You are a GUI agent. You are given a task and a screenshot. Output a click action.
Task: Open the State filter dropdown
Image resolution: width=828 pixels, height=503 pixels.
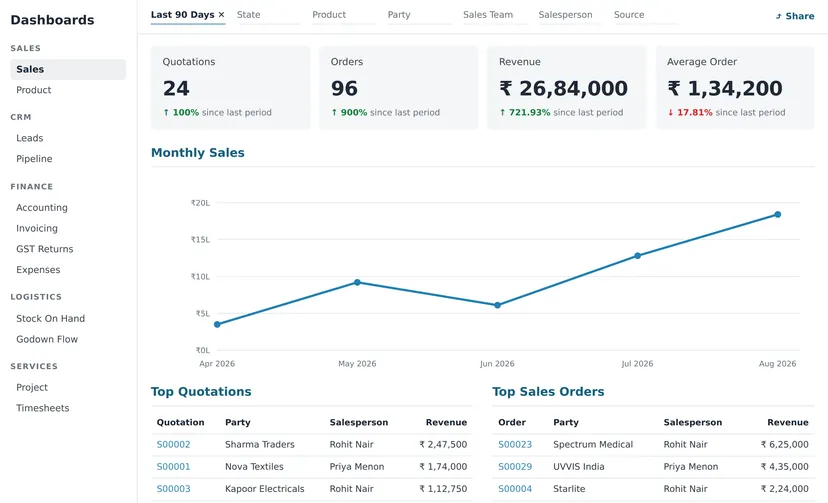point(268,15)
